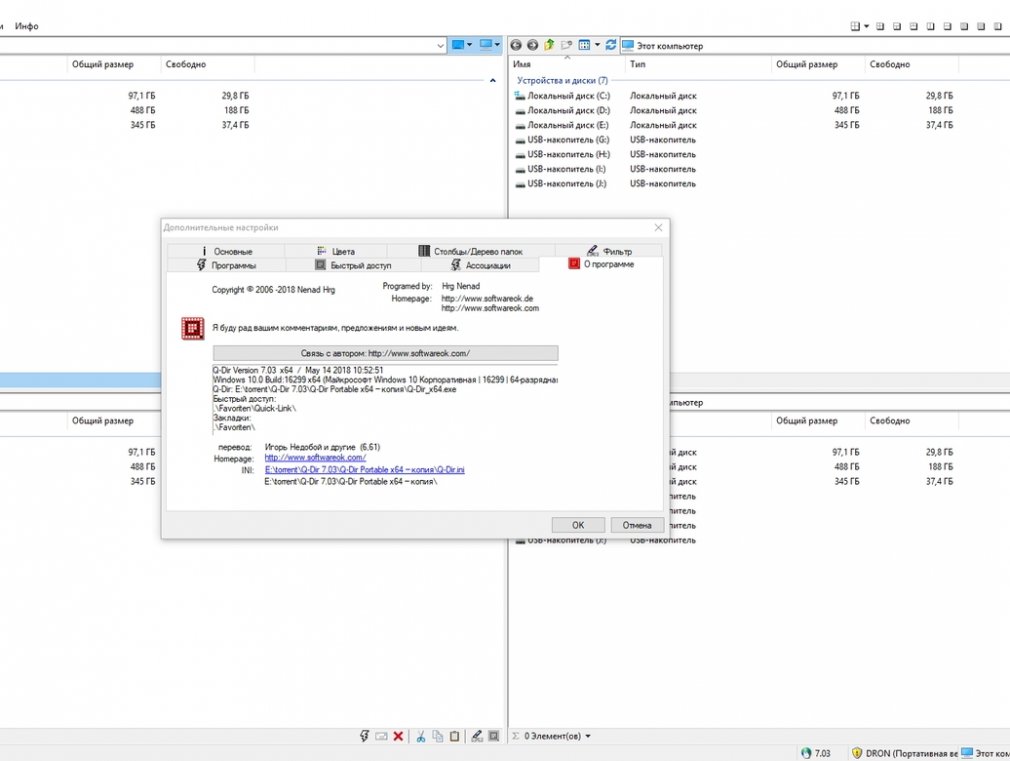Select USB-накопитель (H:) in top-right pane
Screen dimensions: 1010x761
coord(568,154)
